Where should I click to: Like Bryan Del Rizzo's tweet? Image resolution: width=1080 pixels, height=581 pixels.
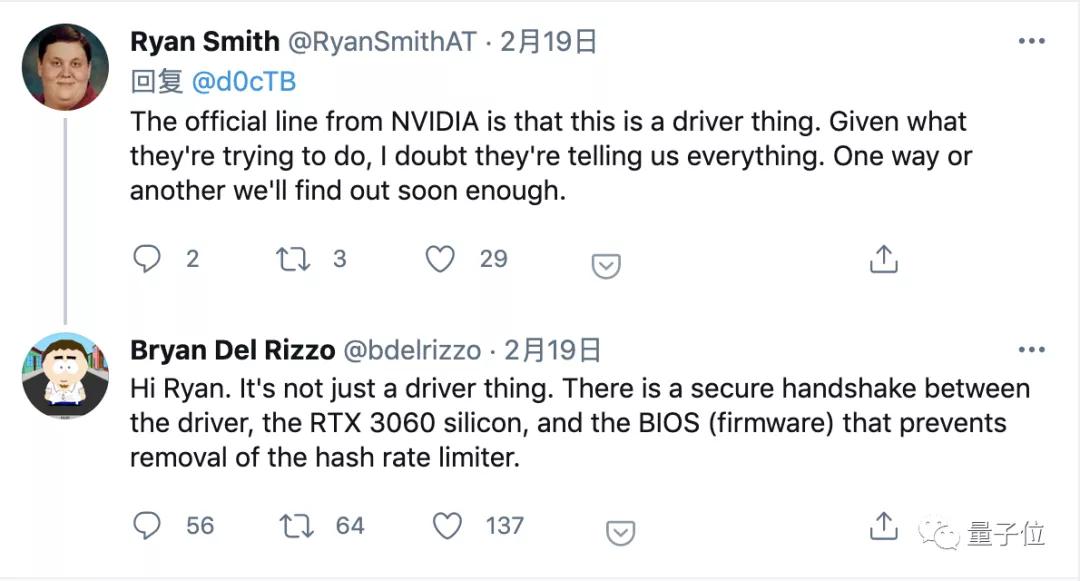point(447,525)
